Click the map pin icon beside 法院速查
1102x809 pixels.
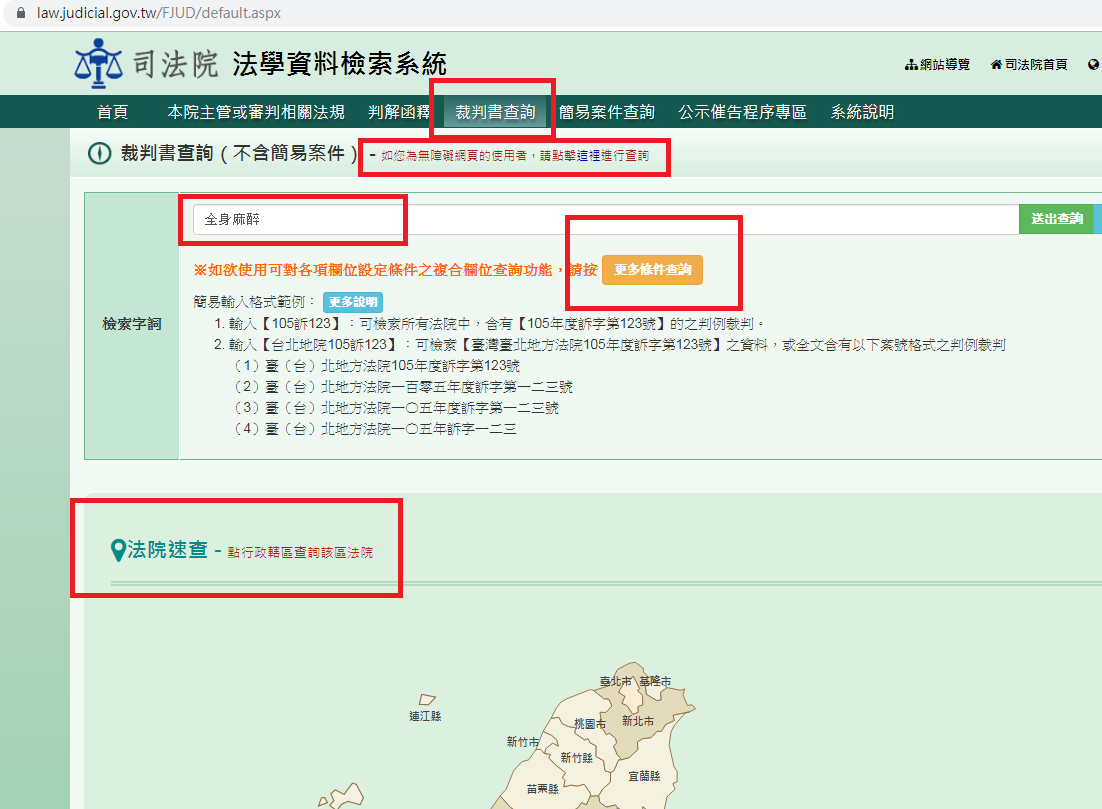[x=118, y=550]
